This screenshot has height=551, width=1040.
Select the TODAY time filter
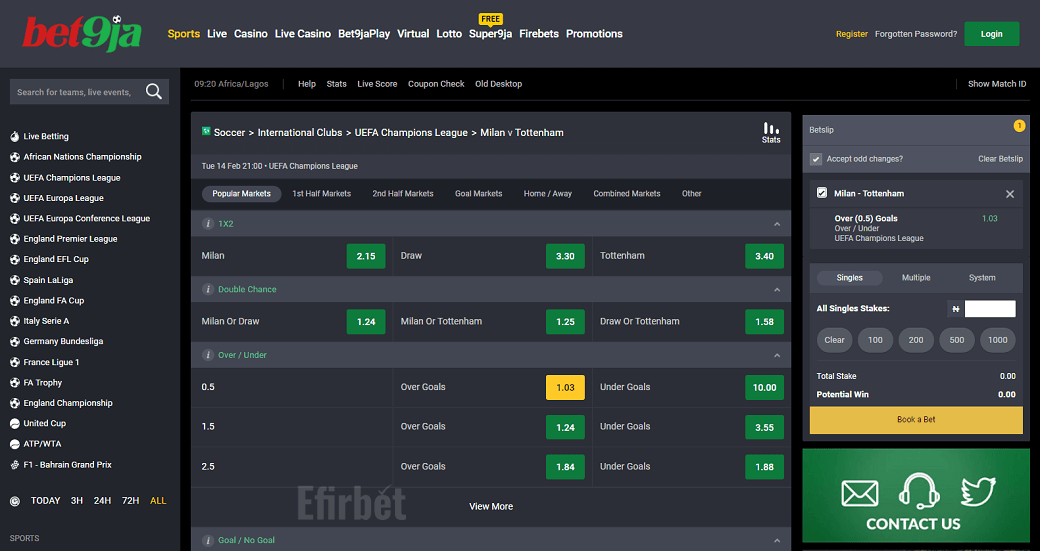point(45,501)
